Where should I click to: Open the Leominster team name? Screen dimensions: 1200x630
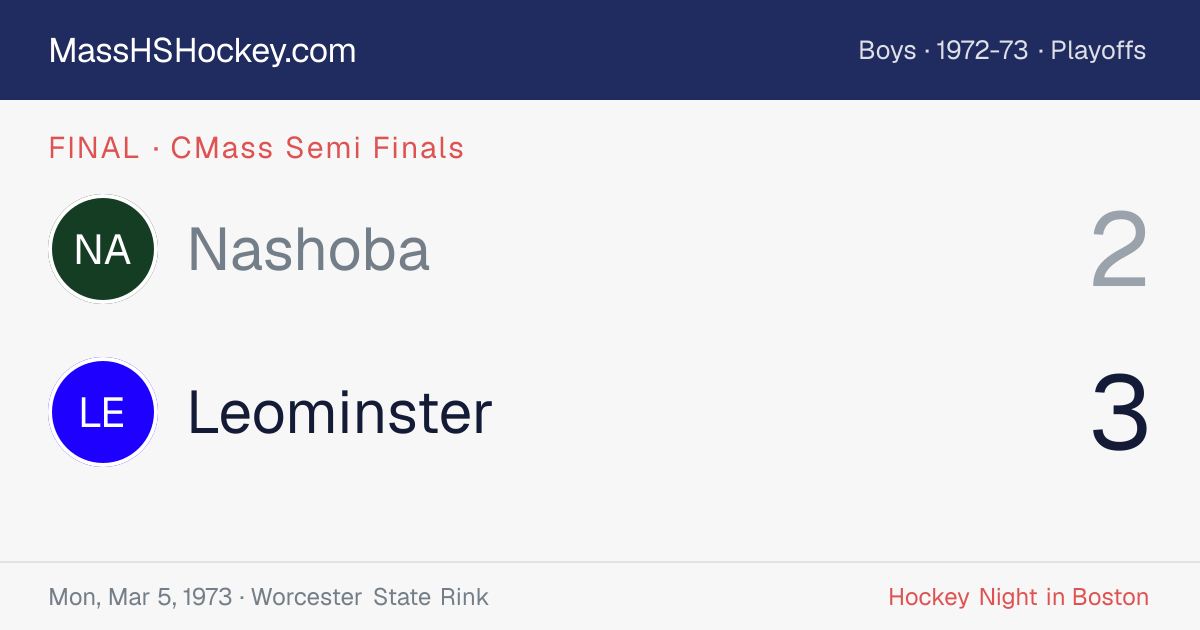[x=340, y=412]
